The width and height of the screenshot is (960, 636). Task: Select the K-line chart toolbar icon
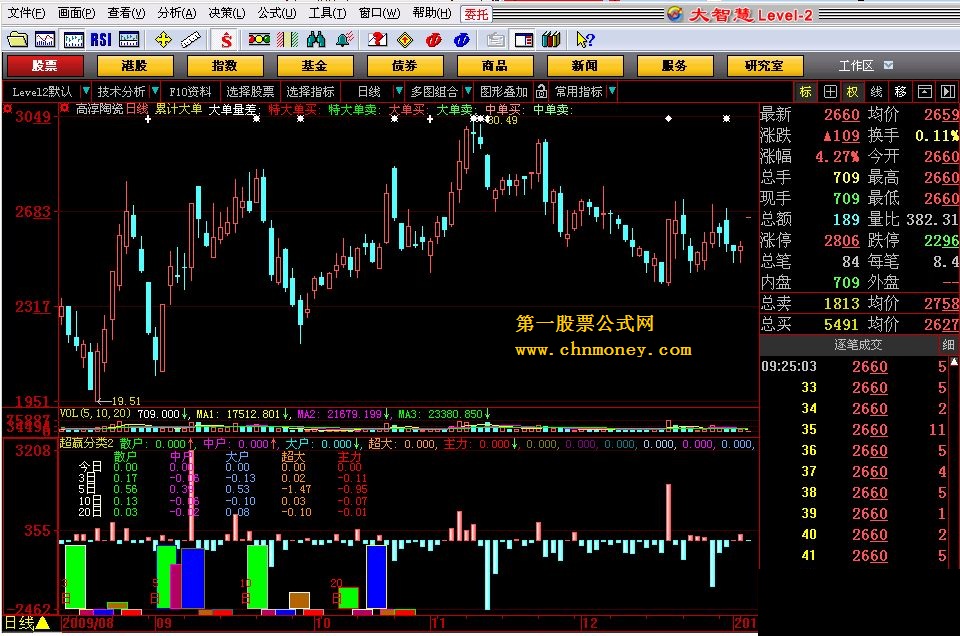click(x=73, y=40)
